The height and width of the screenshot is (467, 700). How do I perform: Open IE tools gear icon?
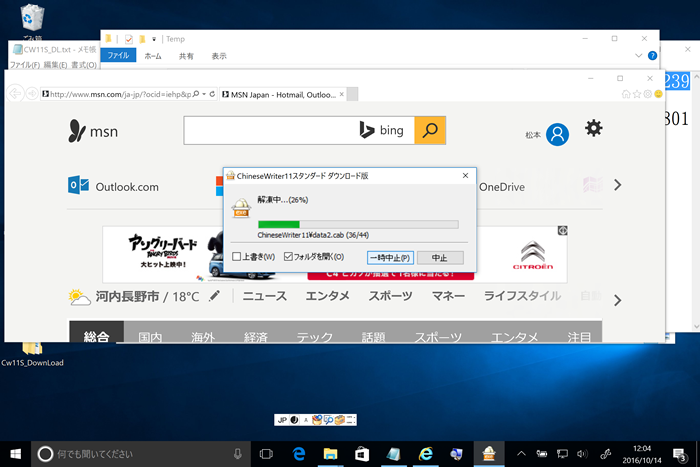(x=647, y=94)
